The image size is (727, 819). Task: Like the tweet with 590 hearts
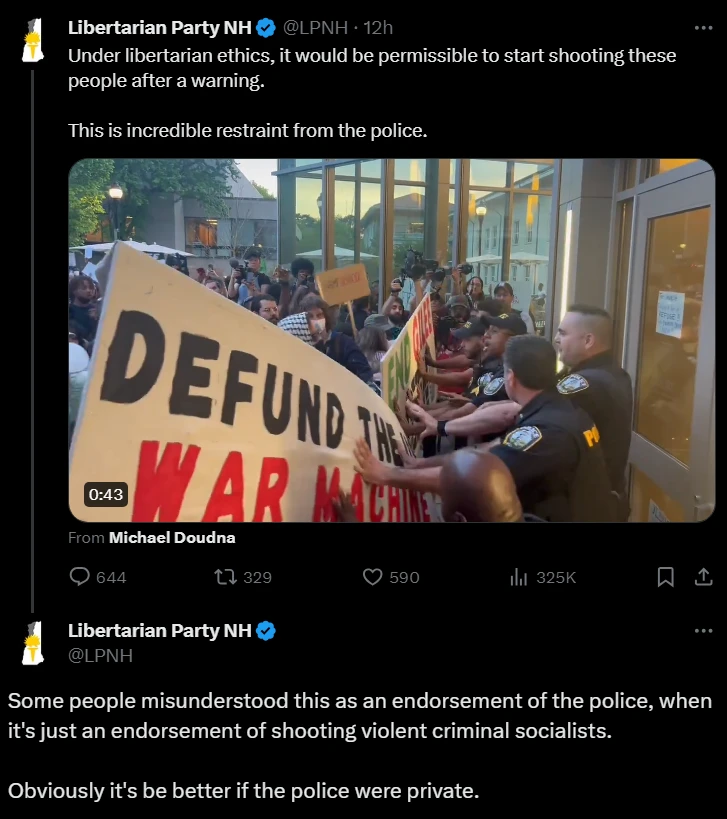tap(372, 577)
